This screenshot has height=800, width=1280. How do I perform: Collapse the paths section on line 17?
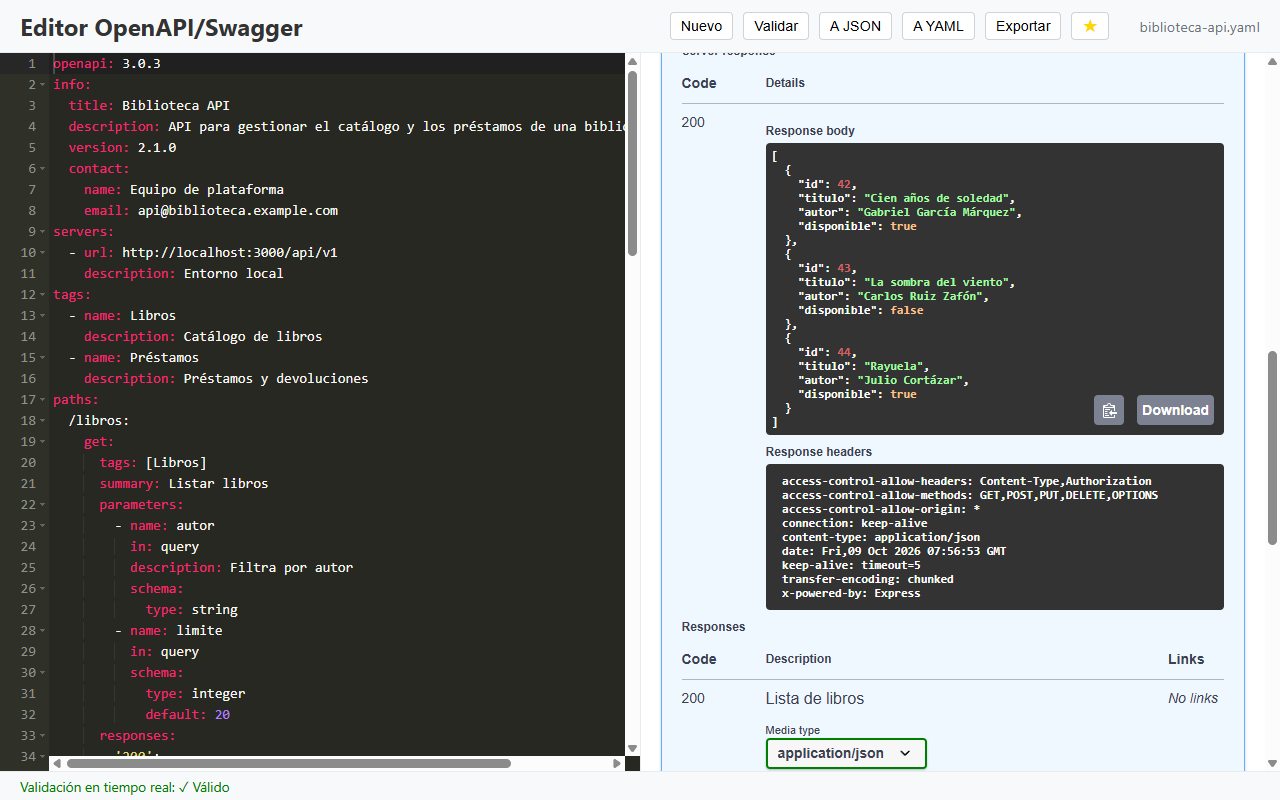click(42, 400)
